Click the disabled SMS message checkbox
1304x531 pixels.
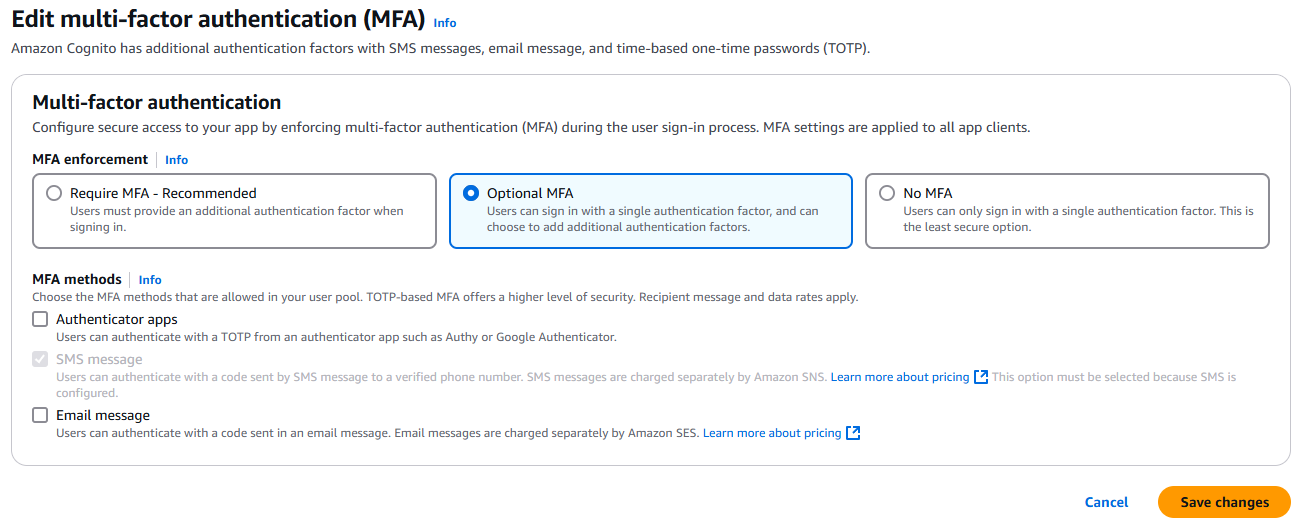40,360
